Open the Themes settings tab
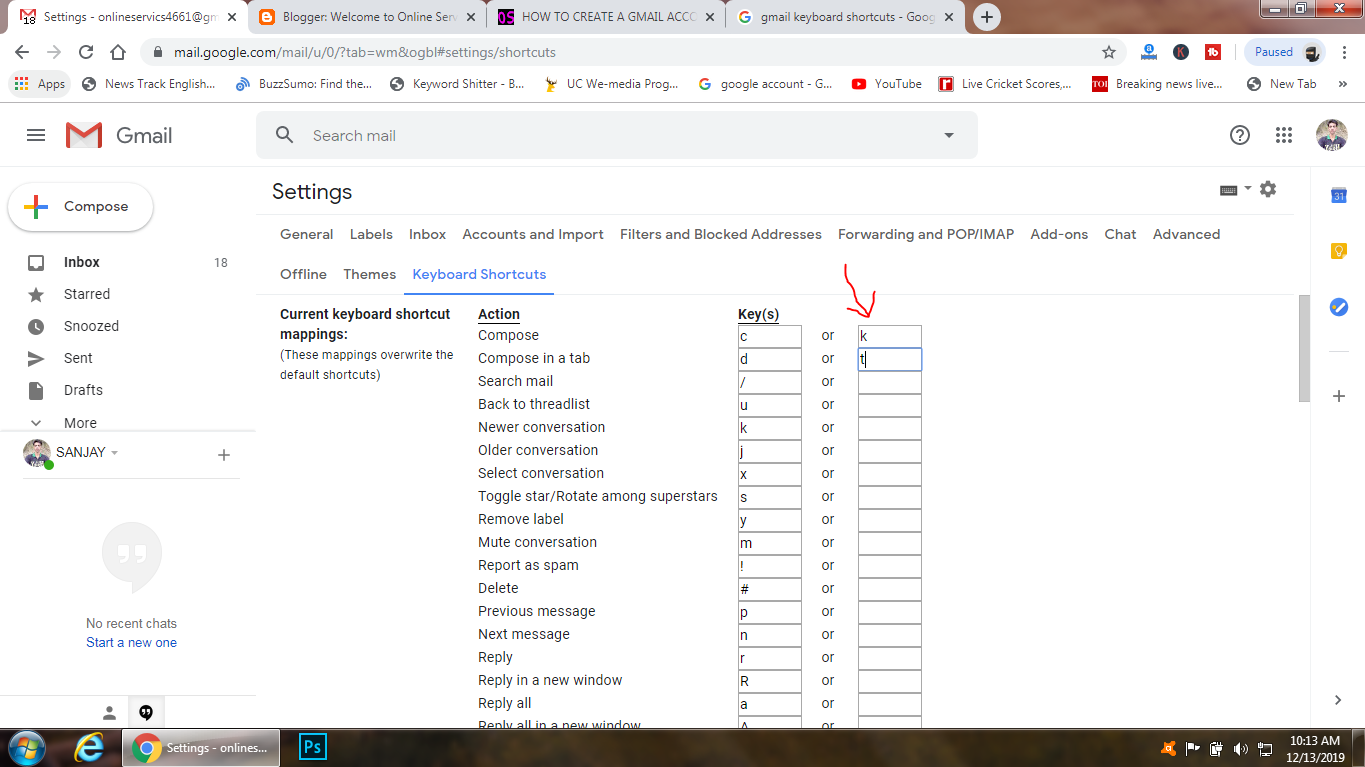1365x767 pixels. [x=369, y=274]
